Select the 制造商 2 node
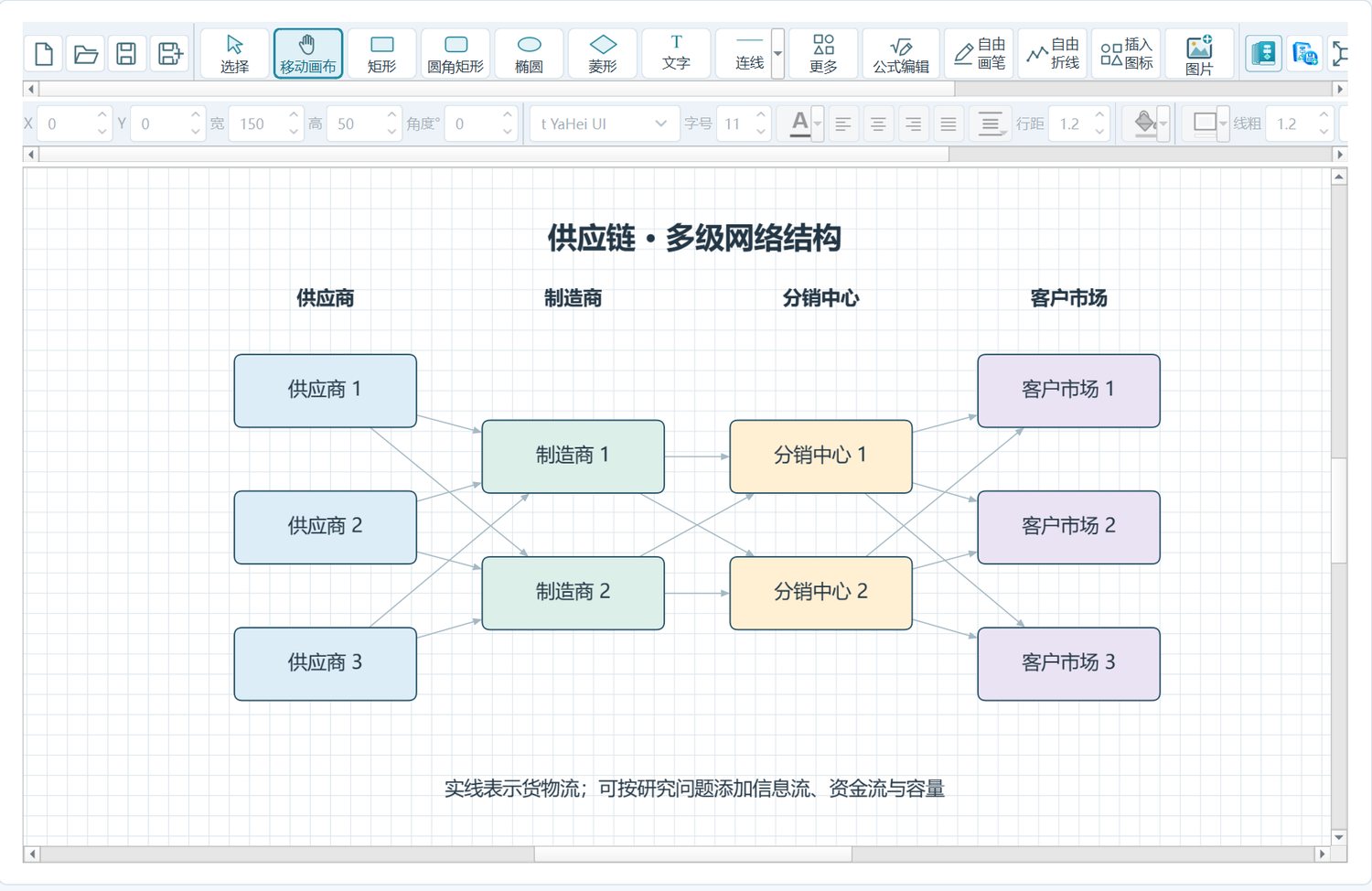 coord(573,593)
